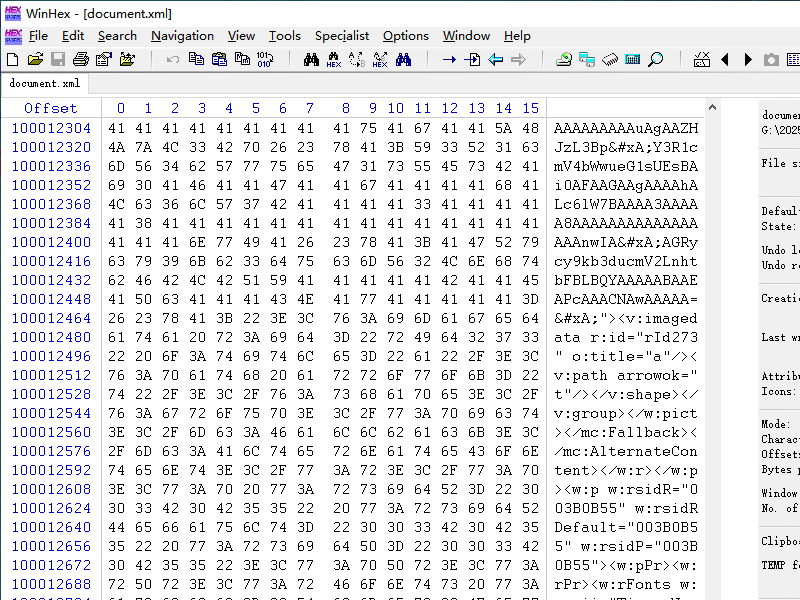
Task: Click the Undo arrow icon
Action: pyautogui.click(x=172, y=60)
